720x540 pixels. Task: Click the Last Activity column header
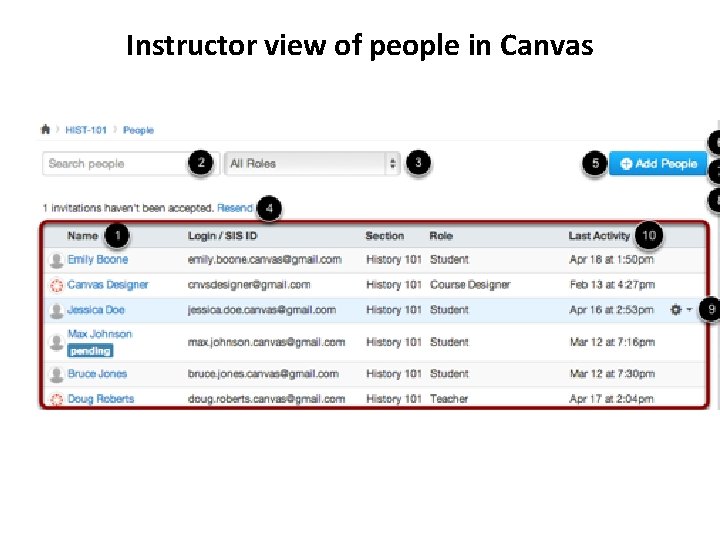coord(599,236)
